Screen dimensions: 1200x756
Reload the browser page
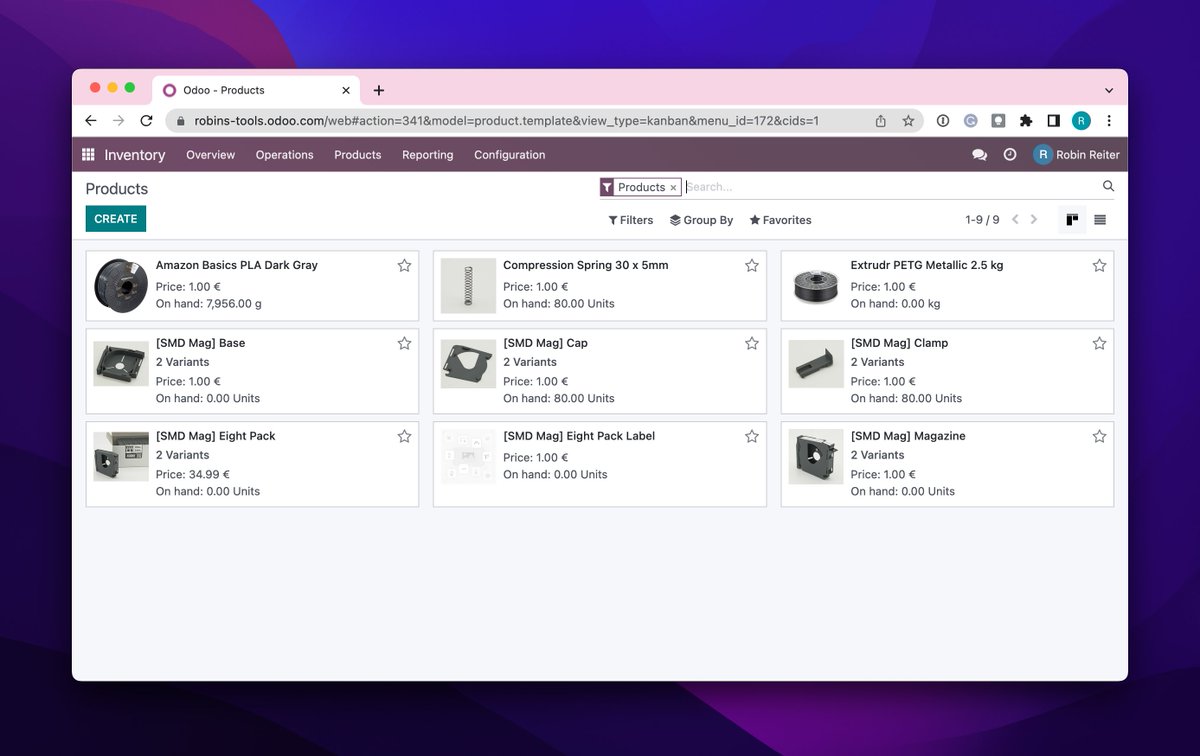click(146, 121)
